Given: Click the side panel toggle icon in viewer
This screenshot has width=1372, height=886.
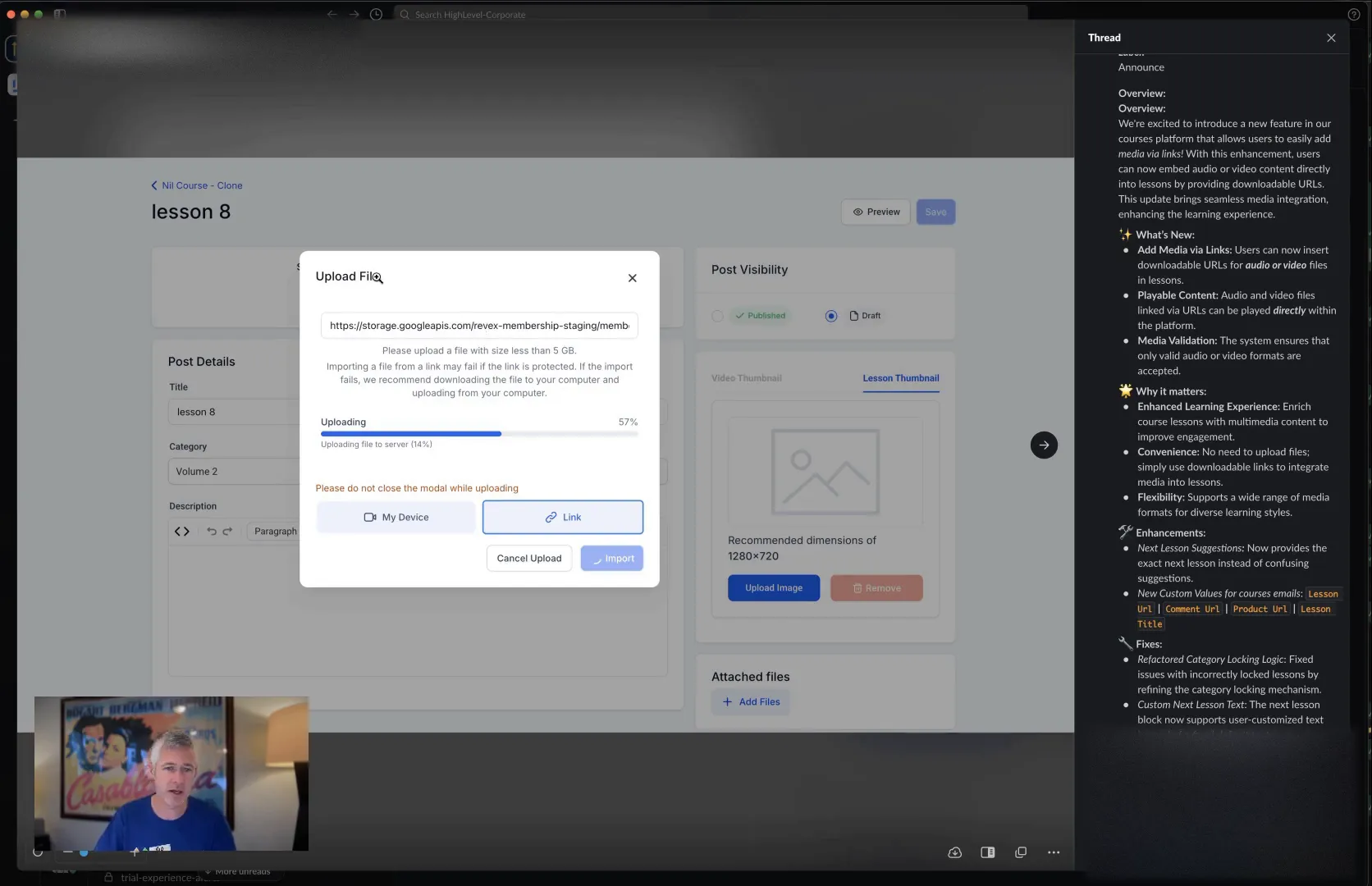Looking at the screenshot, I should point(988,852).
